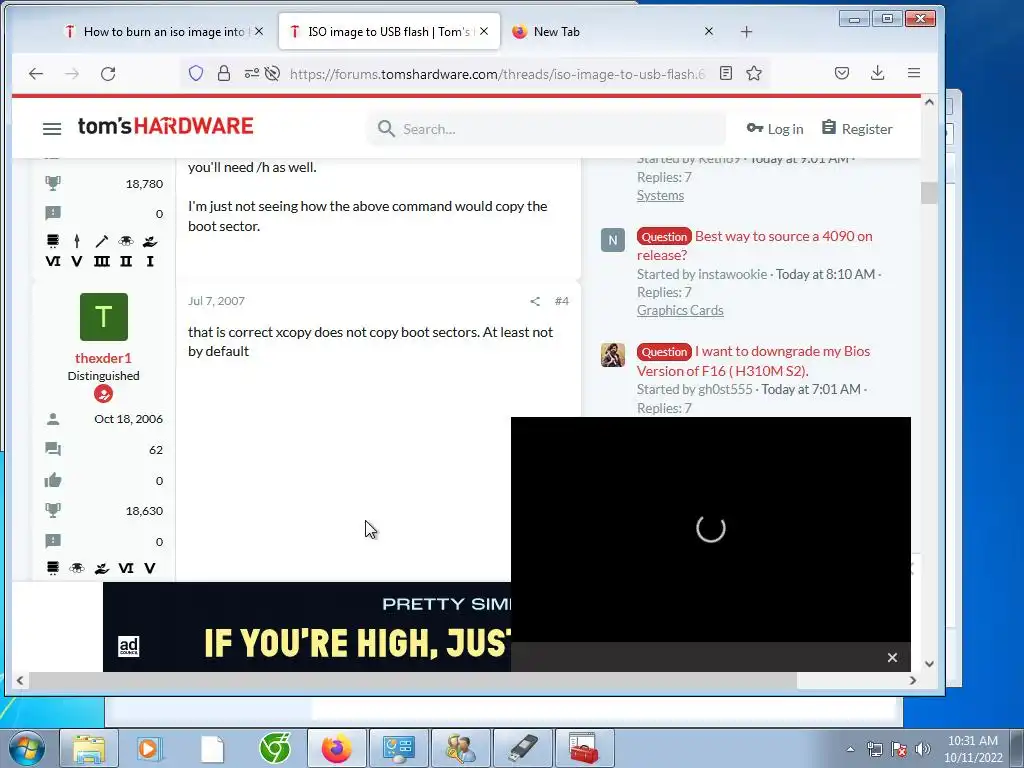Click the red badge under Distinguished
The width and height of the screenshot is (1024, 768).
pyautogui.click(x=103, y=394)
